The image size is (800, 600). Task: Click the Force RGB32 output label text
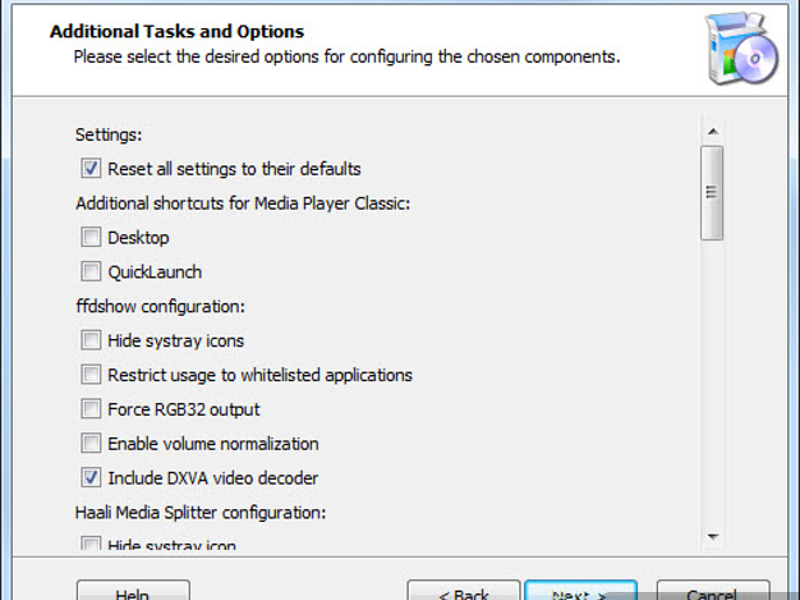184,409
